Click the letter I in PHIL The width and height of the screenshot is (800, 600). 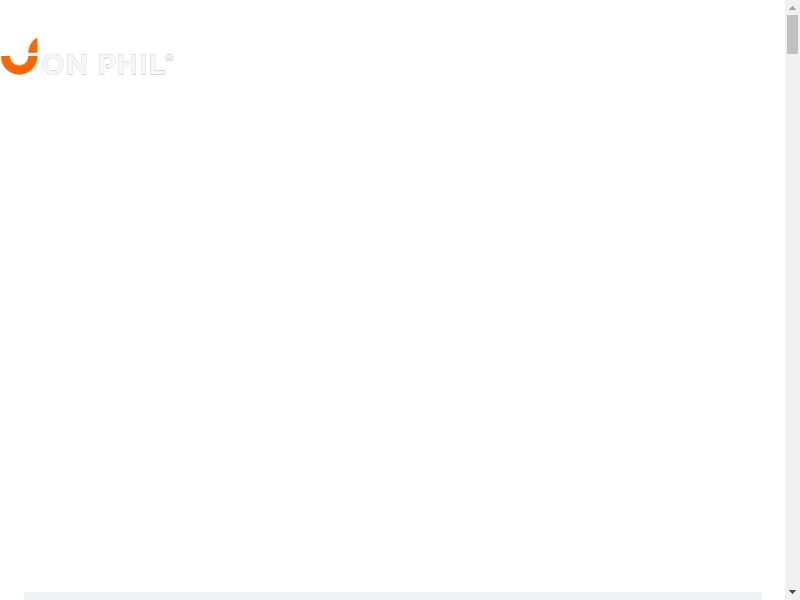[143, 65]
